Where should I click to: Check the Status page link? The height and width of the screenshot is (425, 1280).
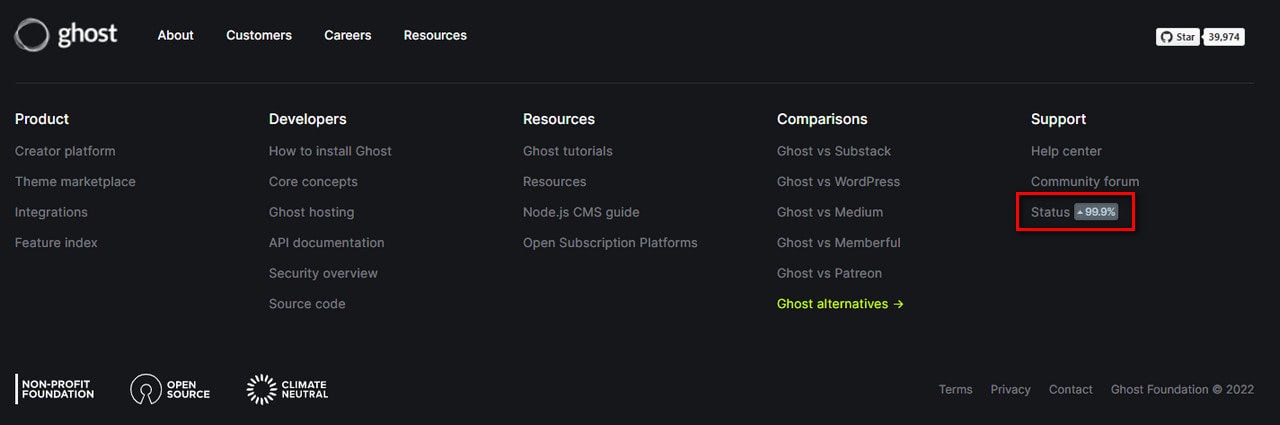pos(1050,212)
